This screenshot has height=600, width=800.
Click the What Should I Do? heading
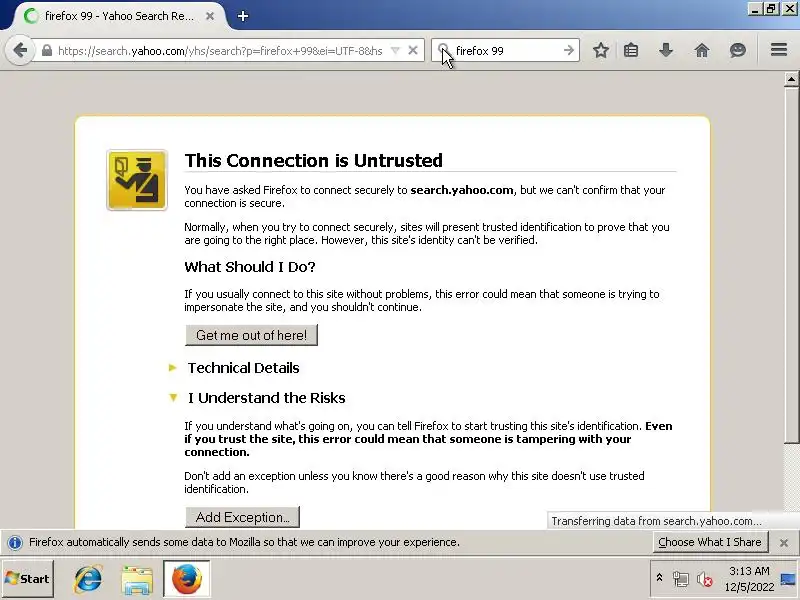[250, 267]
